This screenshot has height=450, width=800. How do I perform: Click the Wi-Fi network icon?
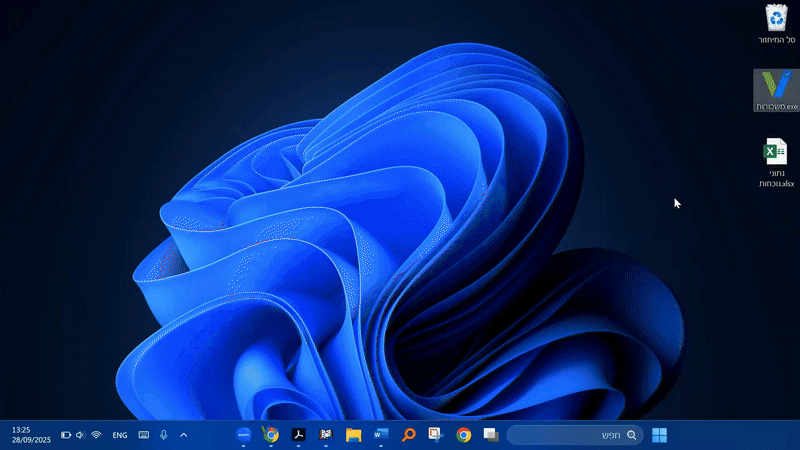97,435
